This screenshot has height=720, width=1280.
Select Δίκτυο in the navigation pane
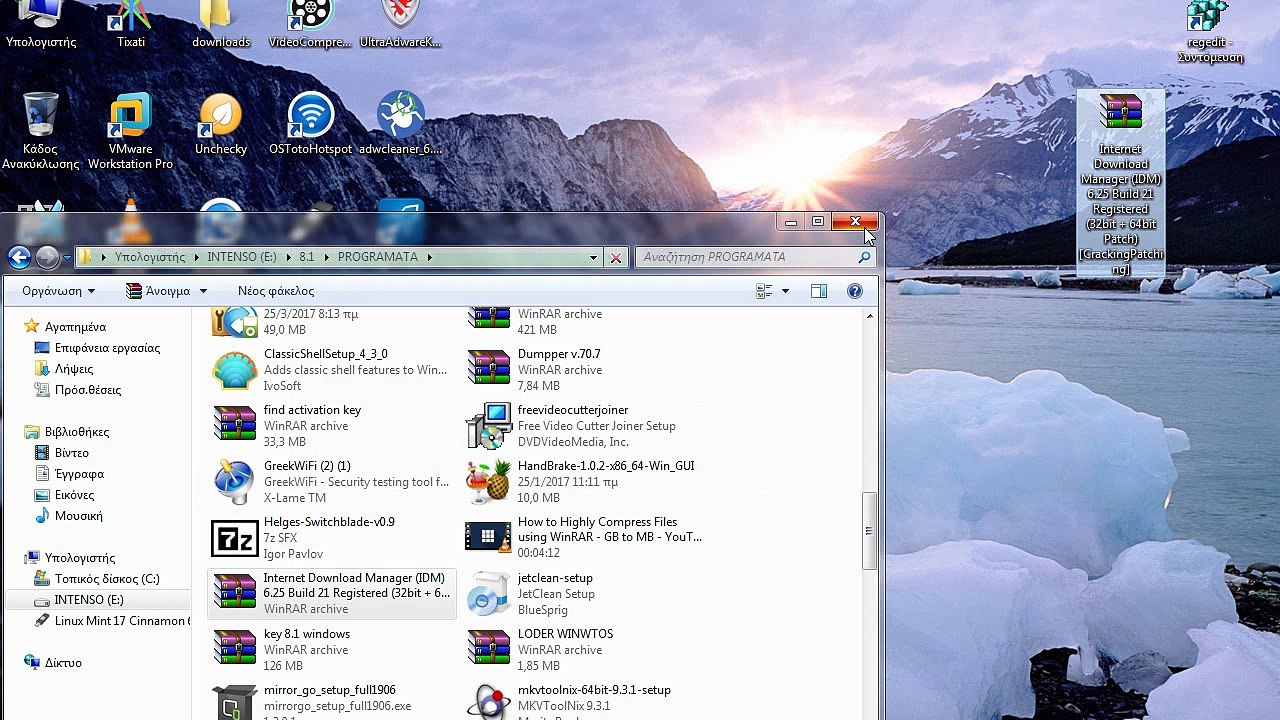coord(63,663)
